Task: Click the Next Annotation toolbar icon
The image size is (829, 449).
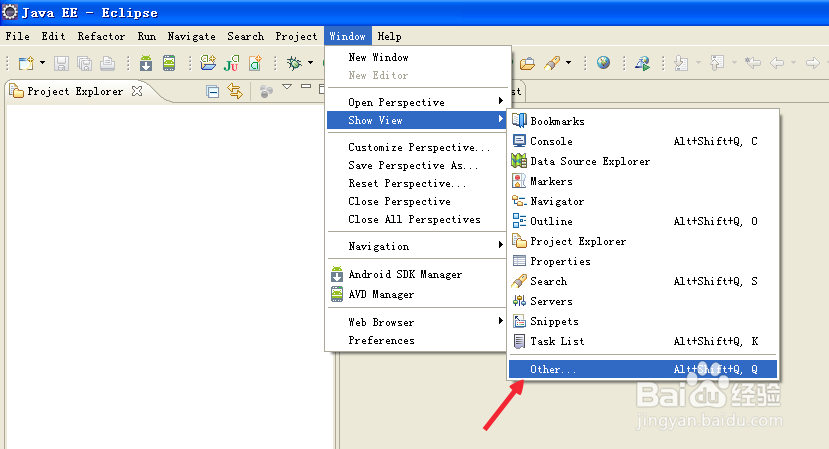Action: tap(681, 63)
